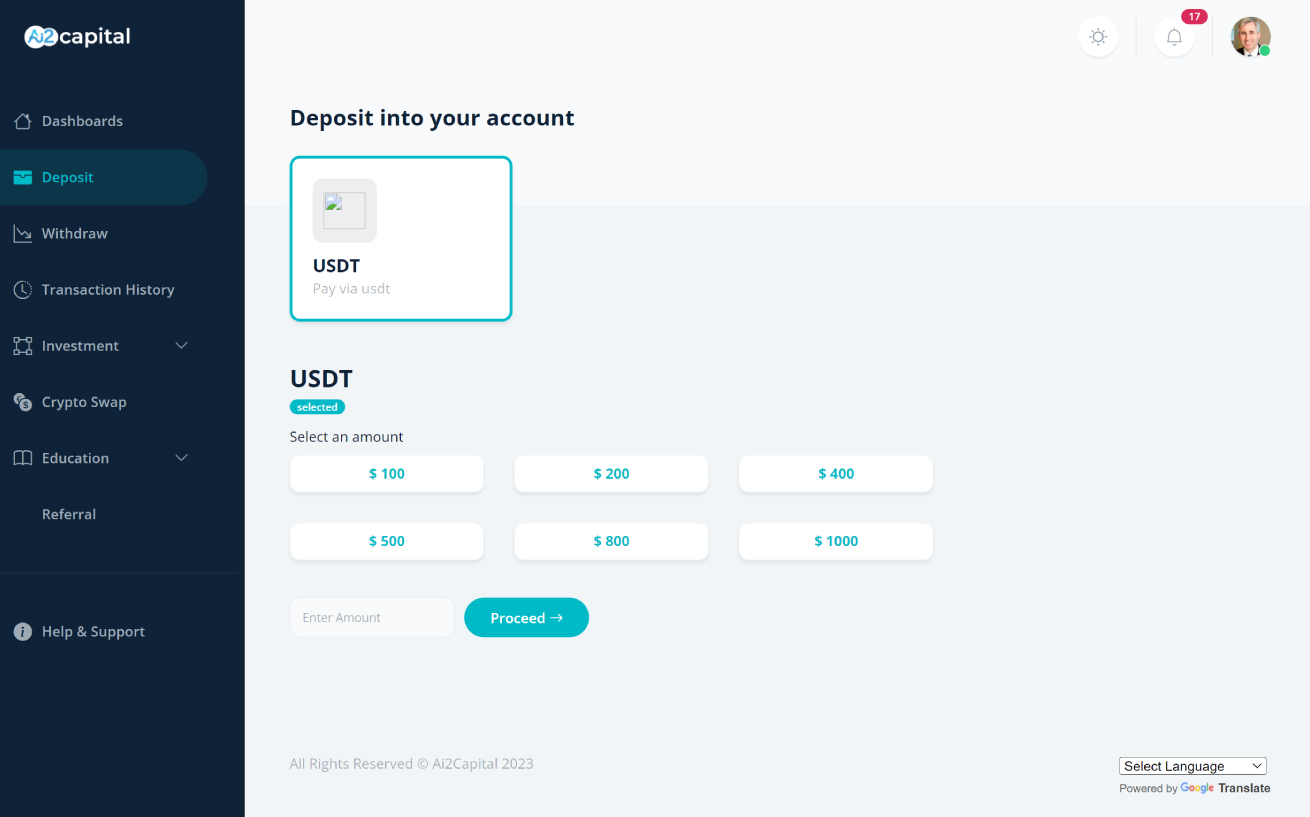Open the Select Language dropdown
The height and width of the screenshot is (817, 1310).
pyautogui.click(x=1192, y=766)
